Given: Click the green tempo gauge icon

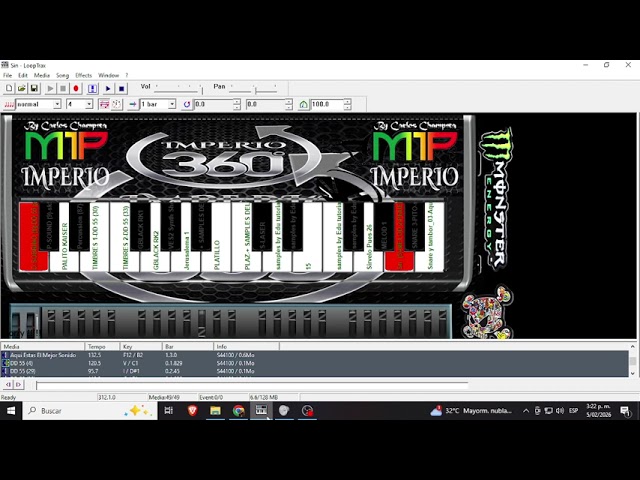Looking at the screenshot, I should (303, 104).
